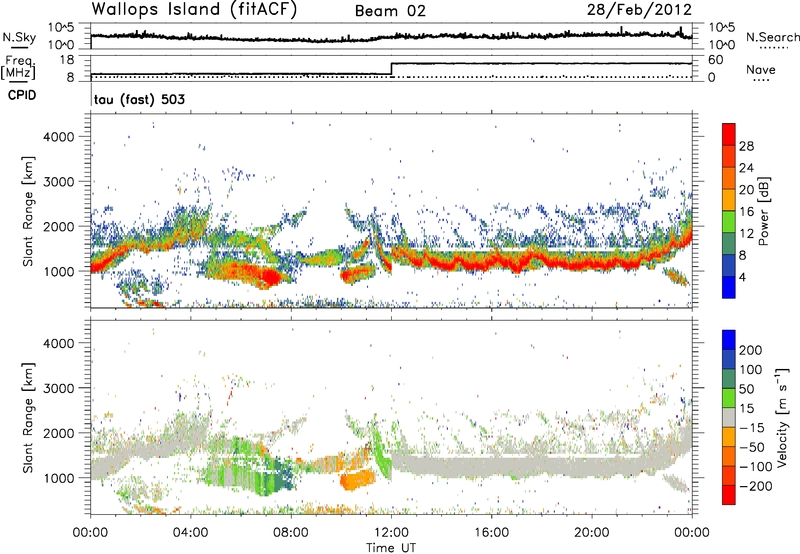The width and height of the screenshot is (800, 554).
Task: Click the "12" power colorbar value
Action: 746,234
